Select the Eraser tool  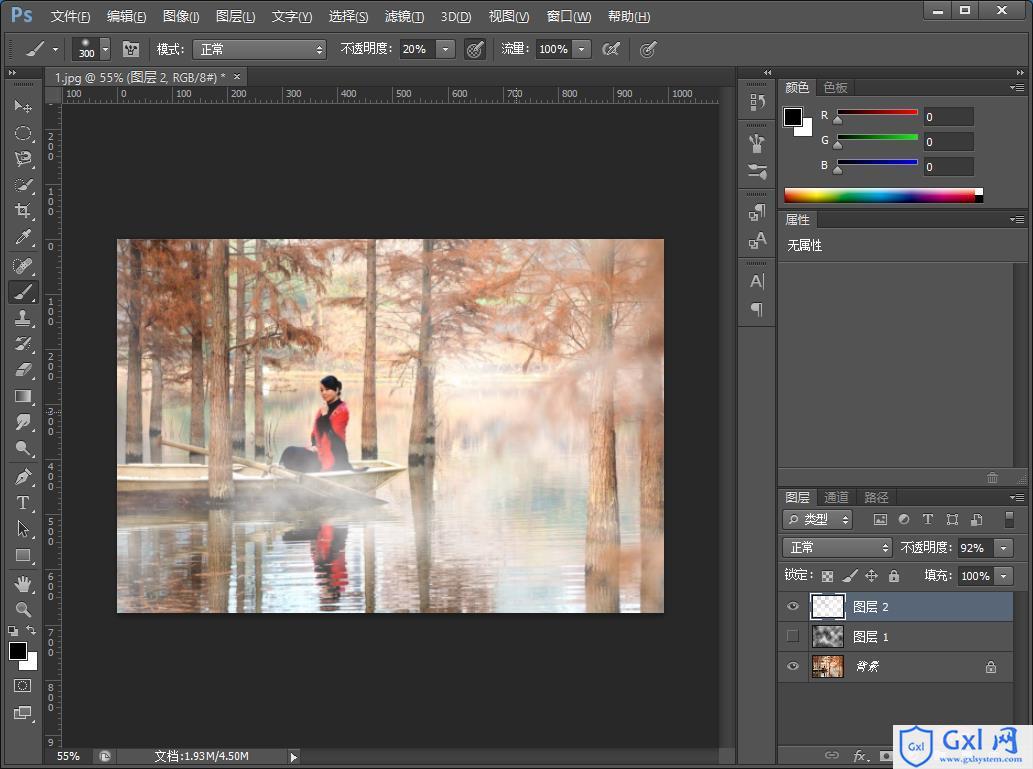[x=23, y=370]
